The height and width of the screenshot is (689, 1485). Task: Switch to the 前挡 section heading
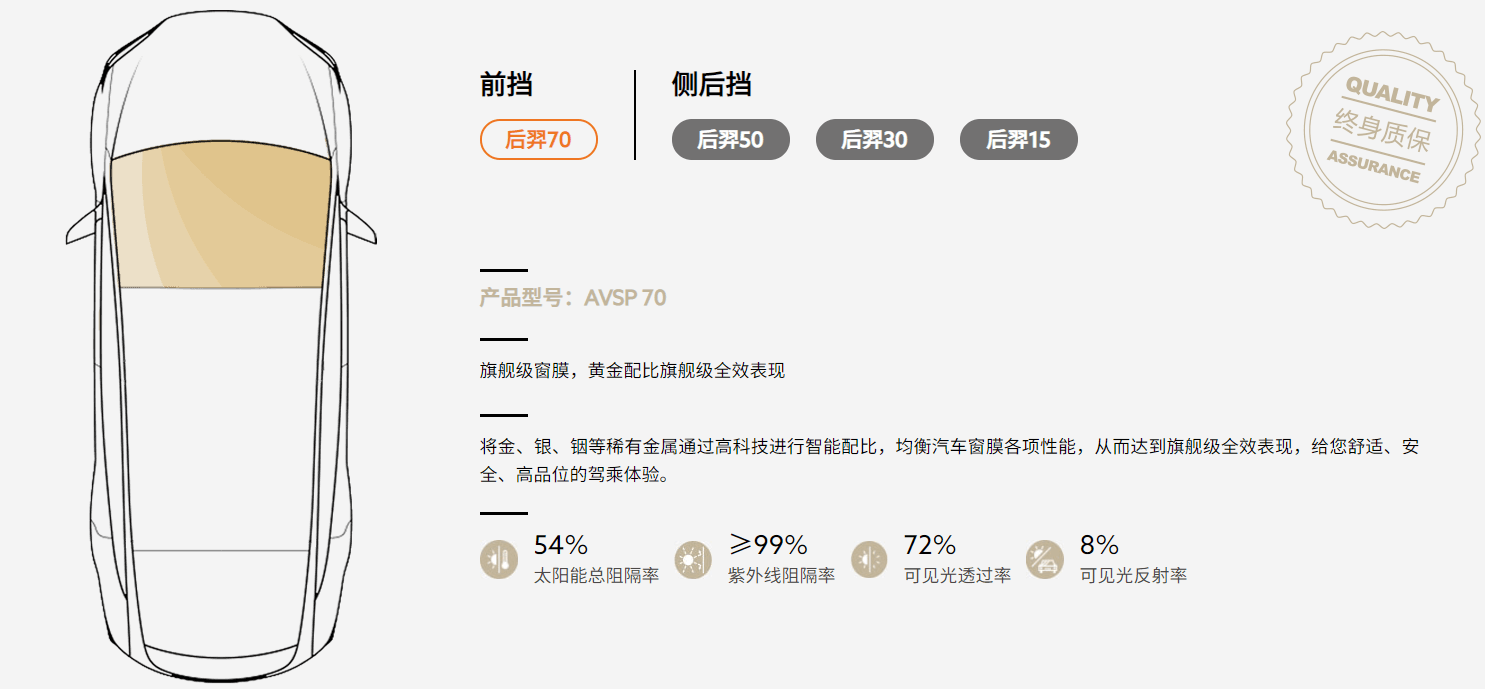(x=505, y=86)
